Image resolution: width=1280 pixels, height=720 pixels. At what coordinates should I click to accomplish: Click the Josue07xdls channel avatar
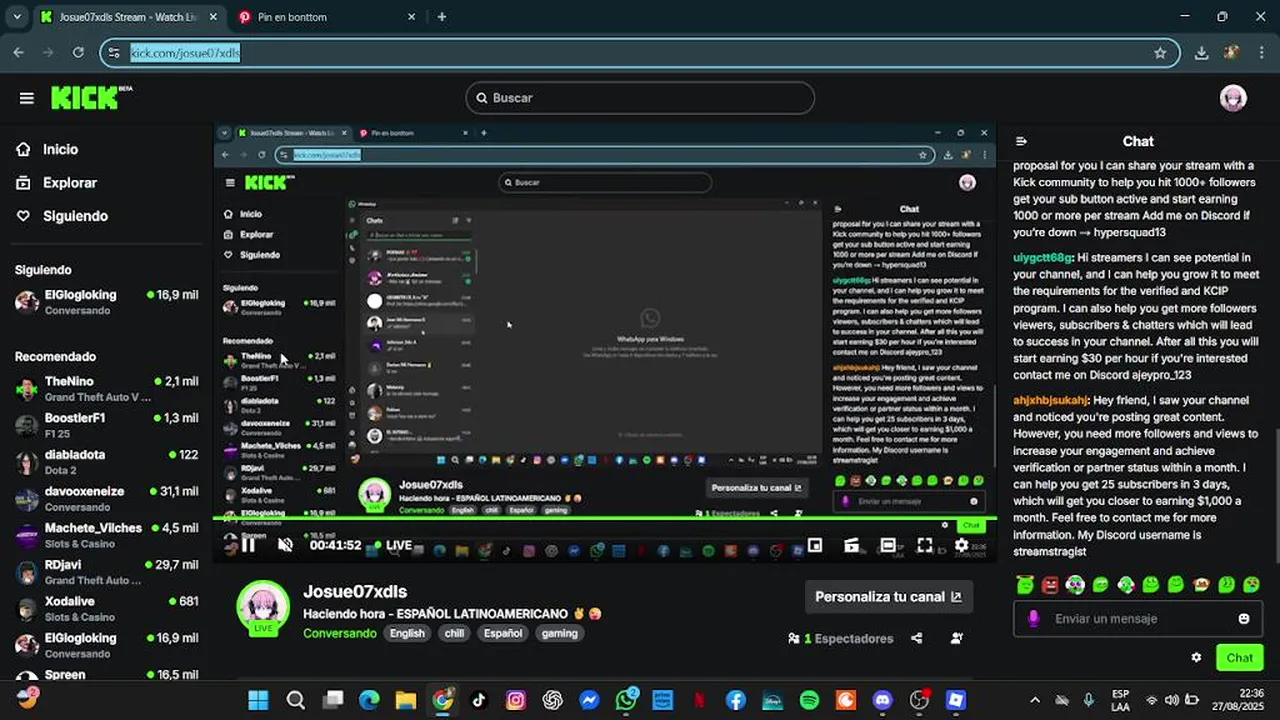tap(263, 606)
